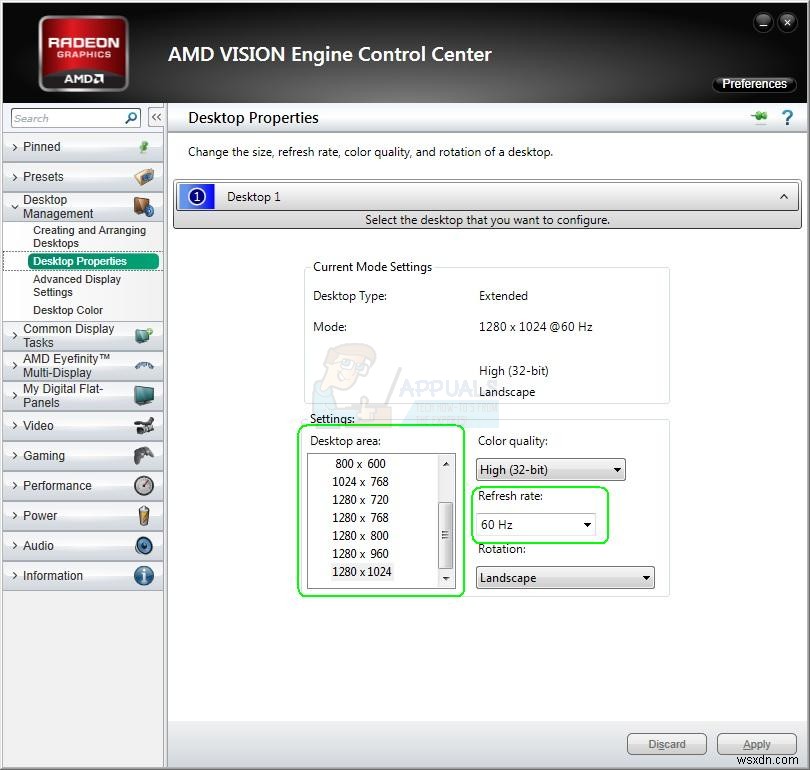The height and width of the screenshot is (770, 810).
Task: Click the resolution list scroll up arrow
Action: [x=446, y=464]
